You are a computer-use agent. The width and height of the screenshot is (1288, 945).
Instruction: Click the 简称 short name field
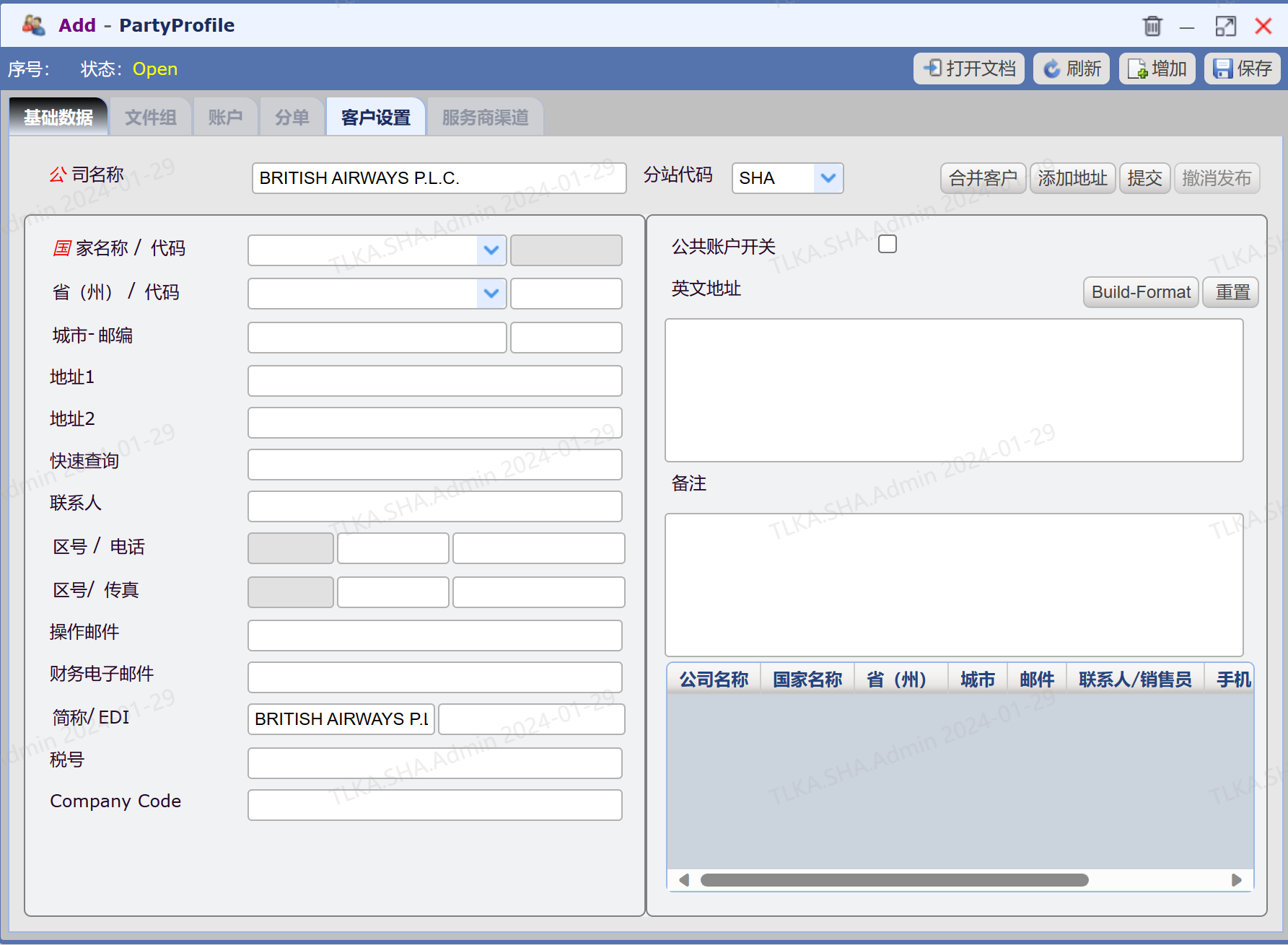341,719
